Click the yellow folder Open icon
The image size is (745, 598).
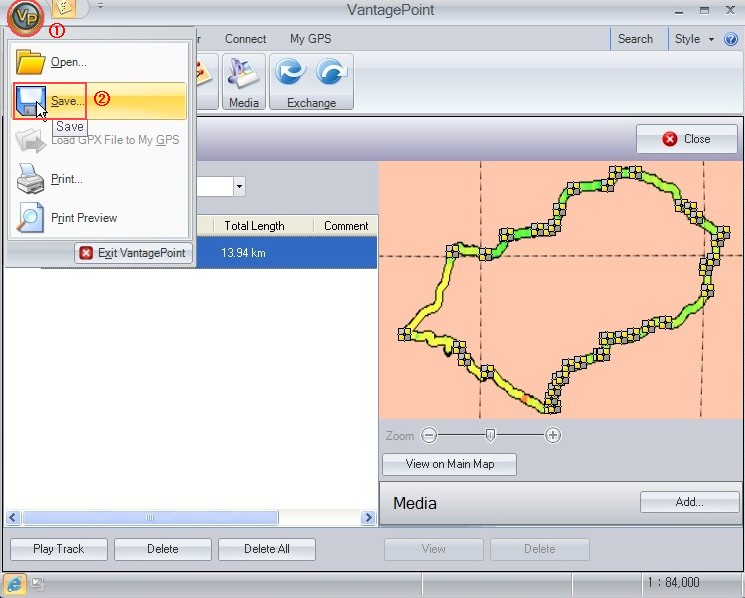point(30,62)
